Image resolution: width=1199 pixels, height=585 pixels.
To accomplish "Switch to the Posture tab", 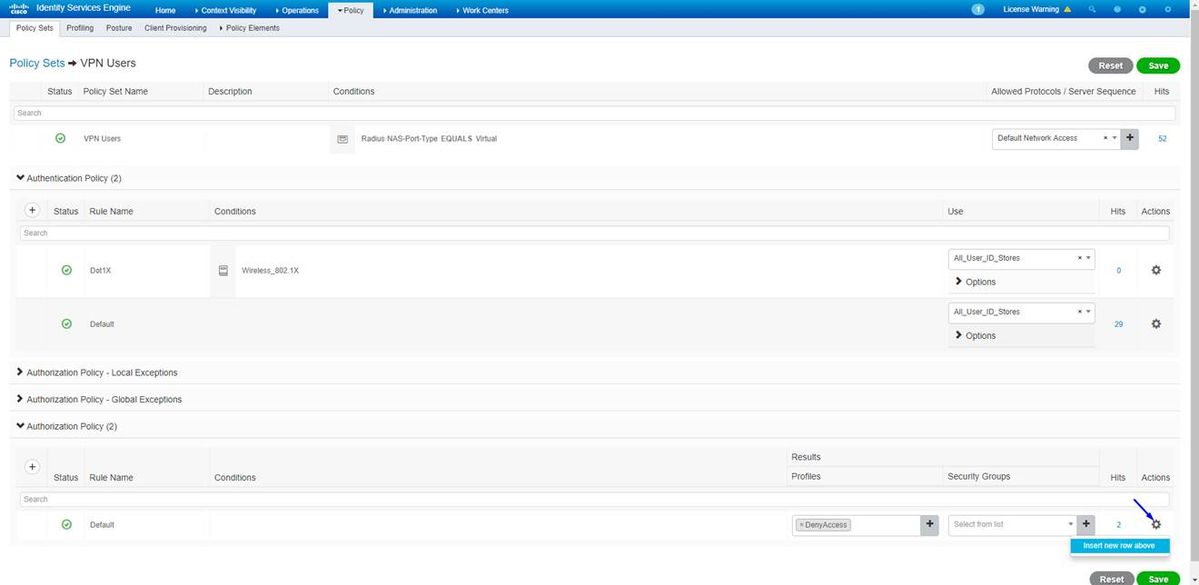I will point(119,28).
